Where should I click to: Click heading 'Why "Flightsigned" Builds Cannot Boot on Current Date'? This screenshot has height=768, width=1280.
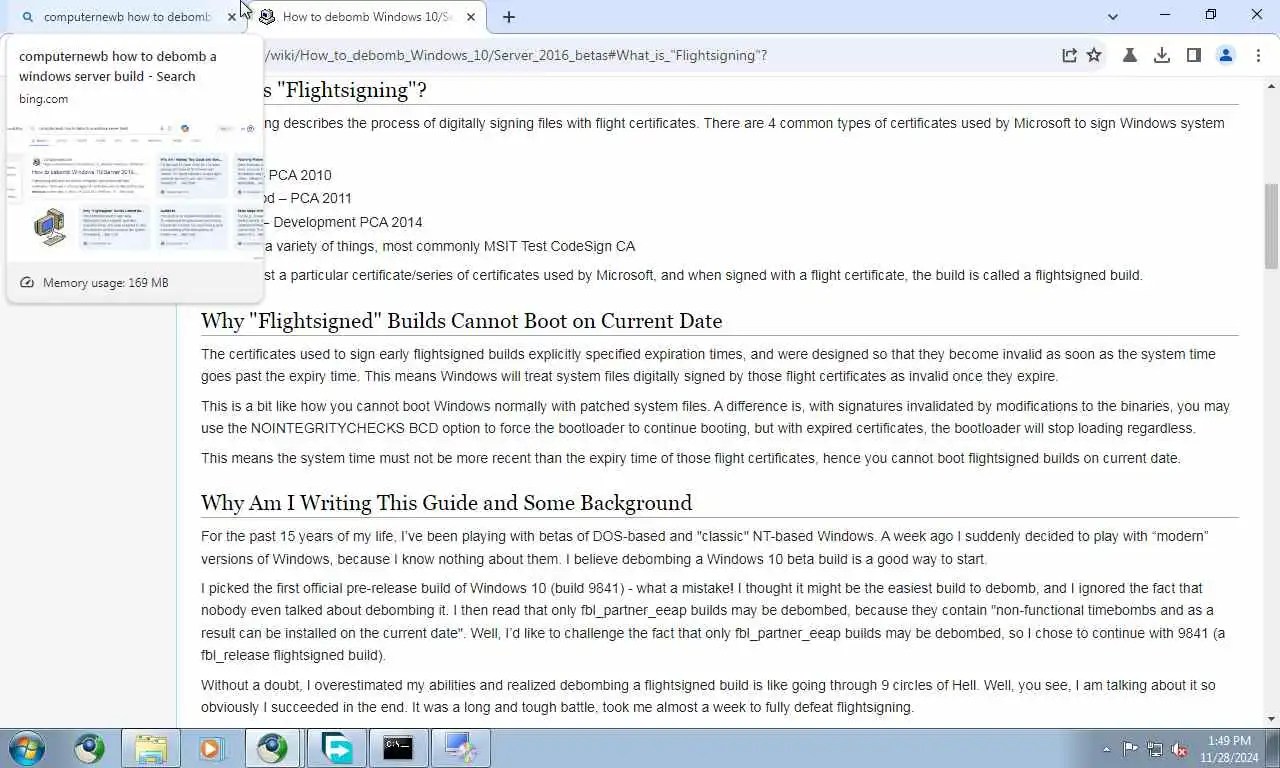click(461, 320)
